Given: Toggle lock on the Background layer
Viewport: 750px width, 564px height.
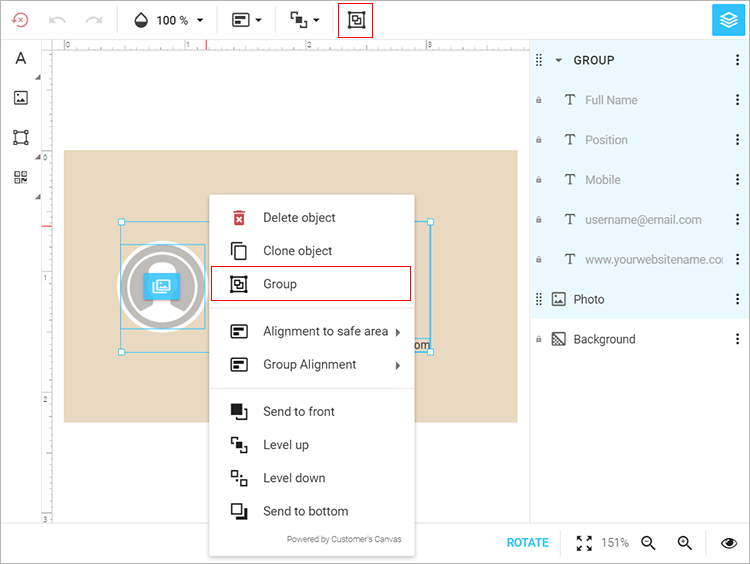Looking at the screenshot, I should (539, 340).
